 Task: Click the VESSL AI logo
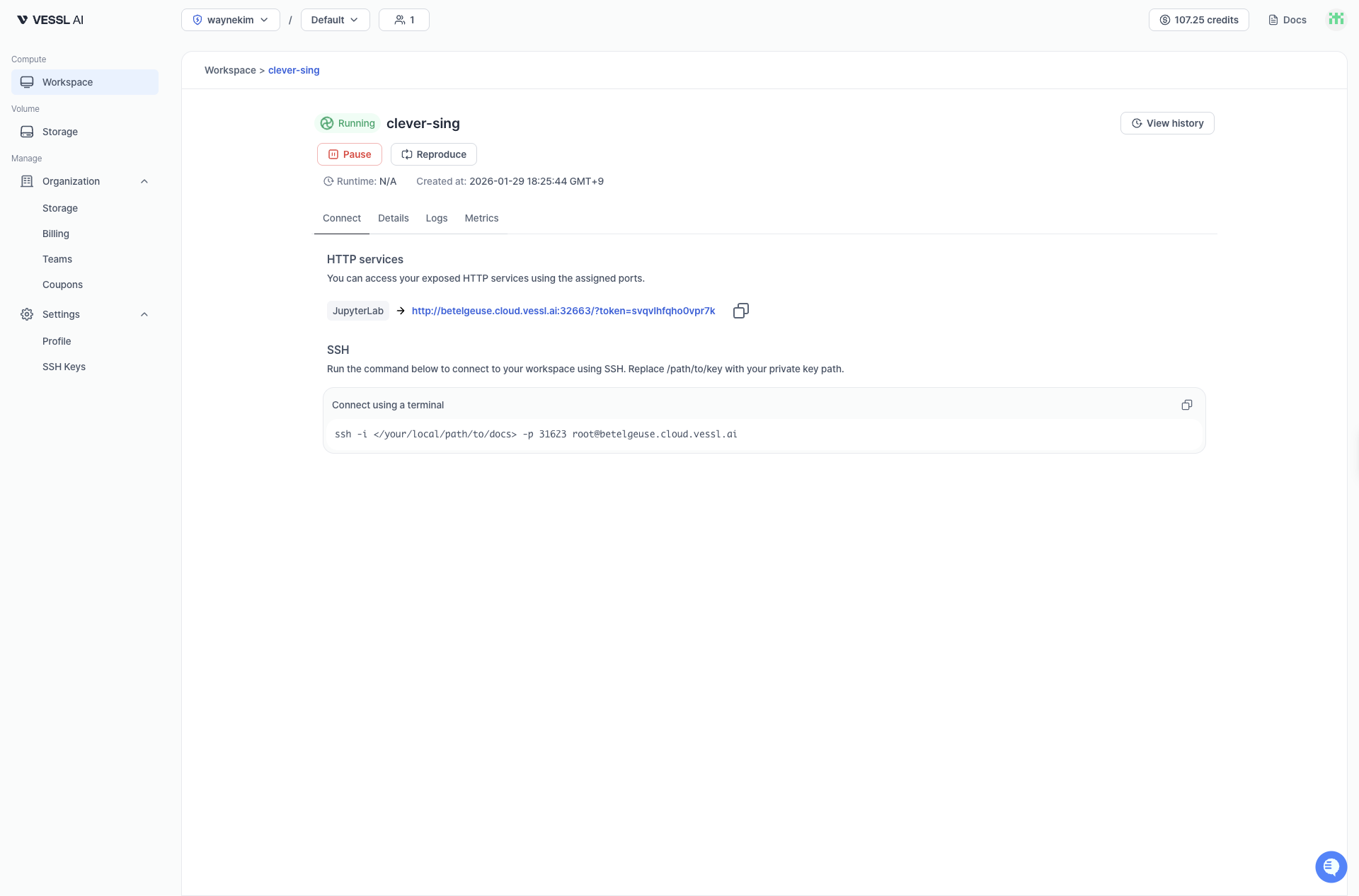(x=49, y=19)
